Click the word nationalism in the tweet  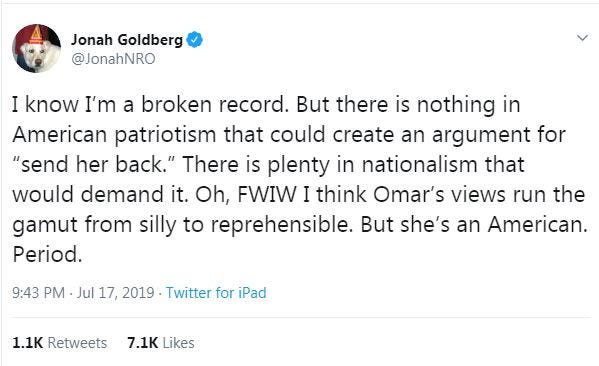pos(419,165)
